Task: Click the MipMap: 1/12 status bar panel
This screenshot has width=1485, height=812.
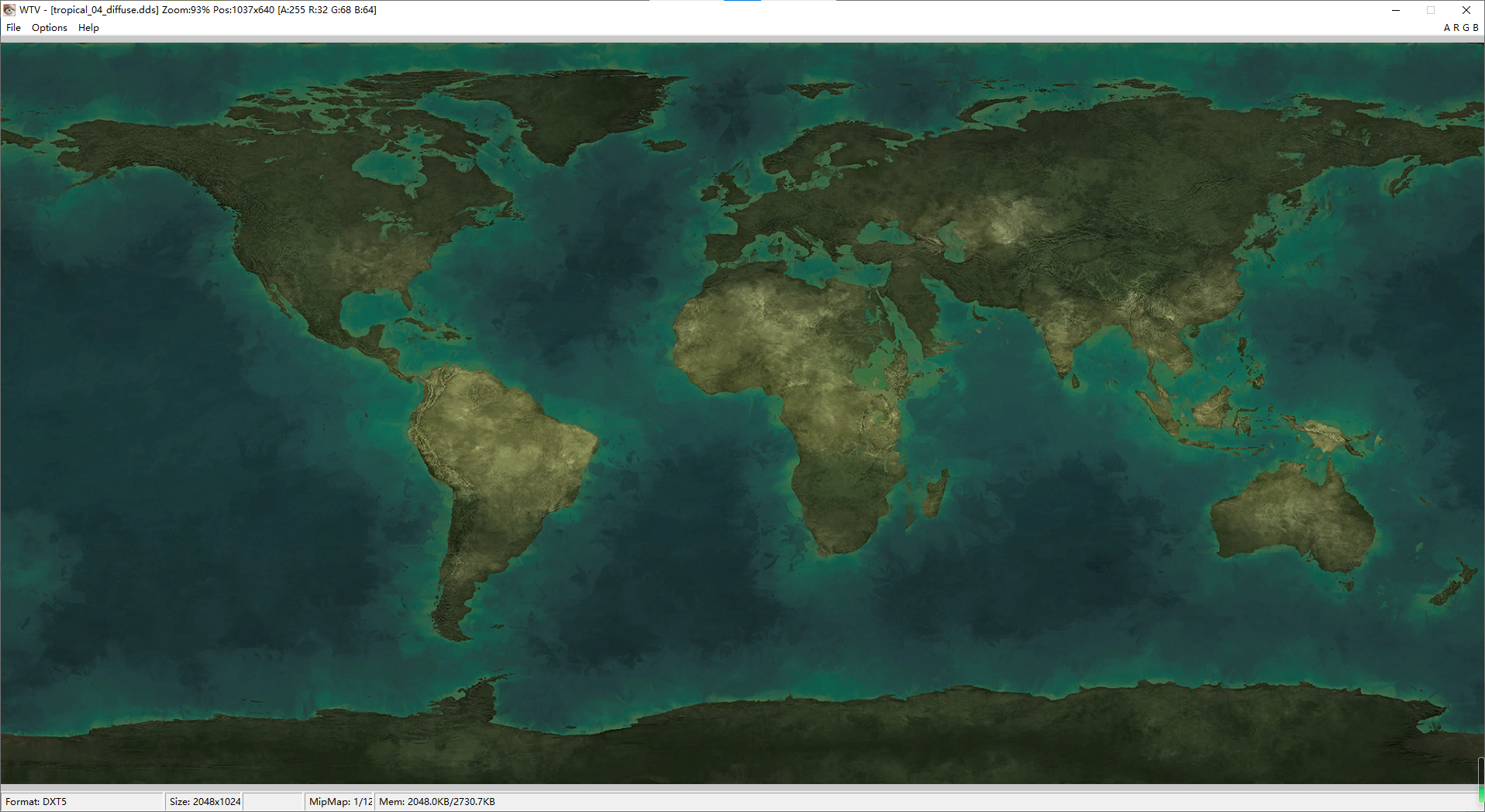Action: point(339,802)
